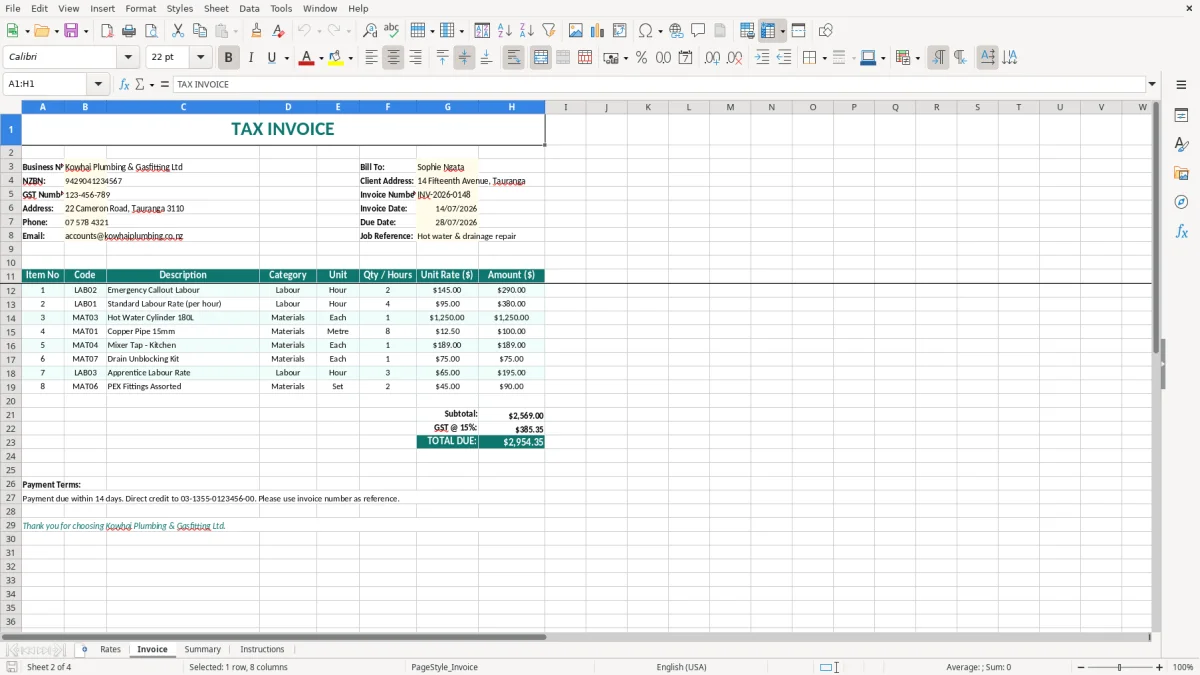Click the Sort Ascending icon
This screenshot has width=1200, height=675.
505,31
